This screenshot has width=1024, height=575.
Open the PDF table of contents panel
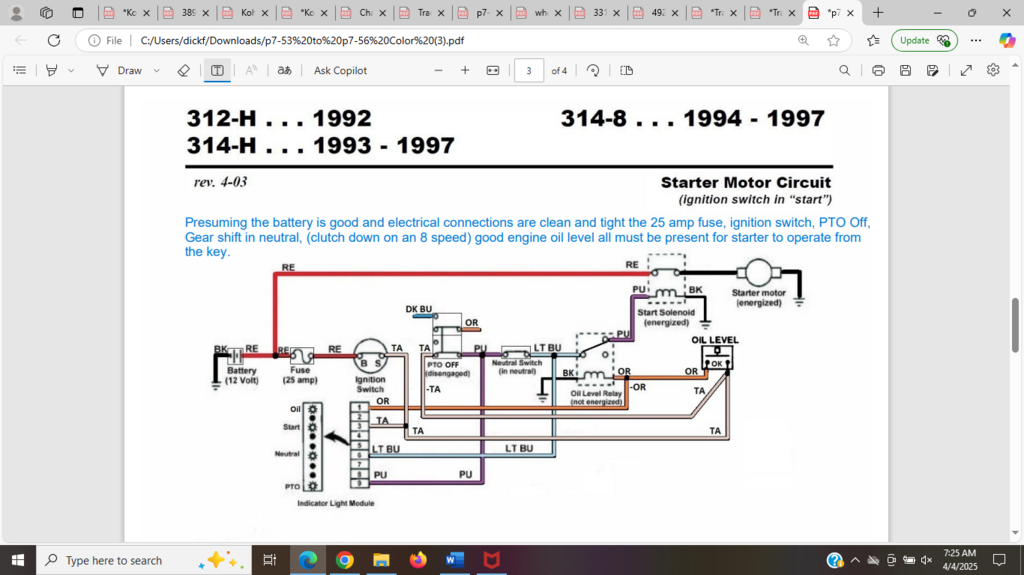pos(19,70)
